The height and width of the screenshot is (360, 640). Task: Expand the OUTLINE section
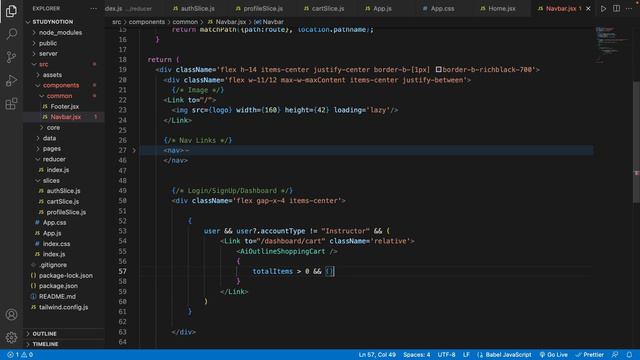[28, 333]
